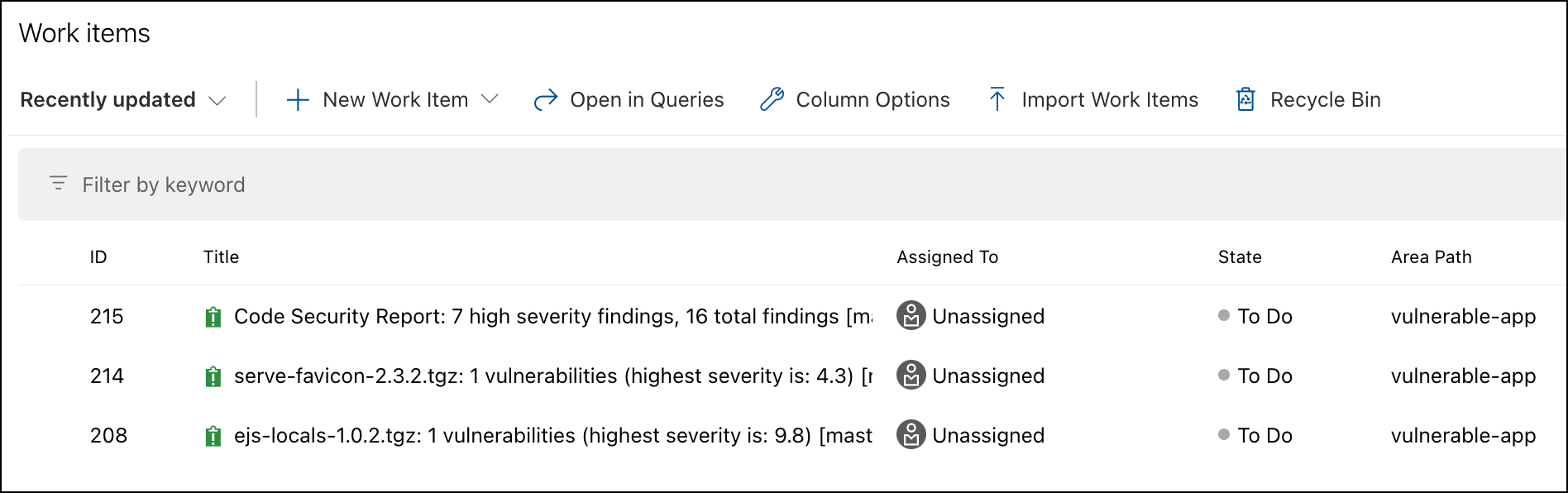Click the filter icon in the keyword bar
This screenshot has height=493, width=1568.
[x=58, y=184]
